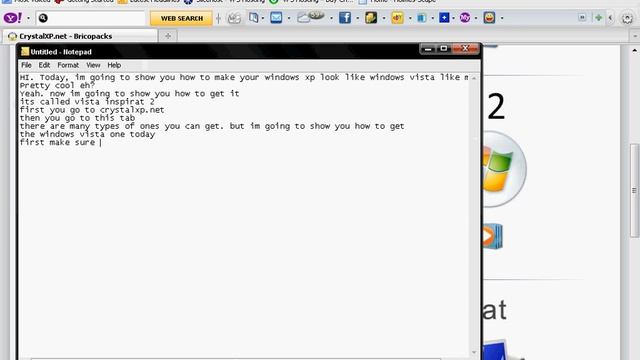Click the Yahoo Messenger smiley icon
The width and height of the screenshot is (640, 360).
(489, 18)
